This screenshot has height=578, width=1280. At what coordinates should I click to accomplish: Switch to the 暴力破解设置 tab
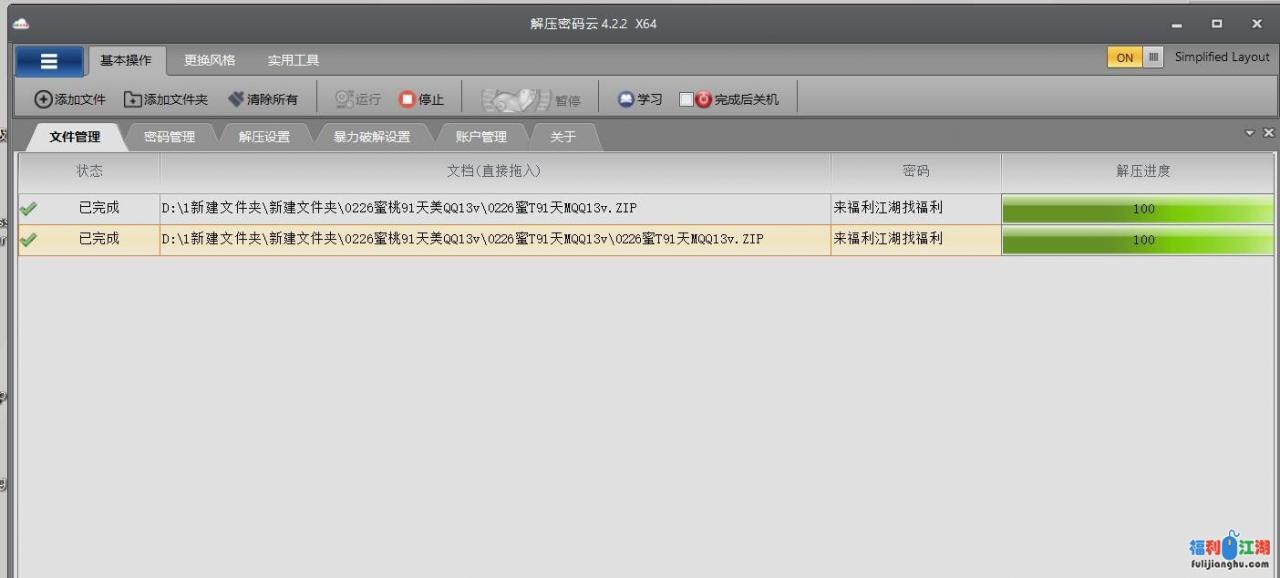coord(374,136)
